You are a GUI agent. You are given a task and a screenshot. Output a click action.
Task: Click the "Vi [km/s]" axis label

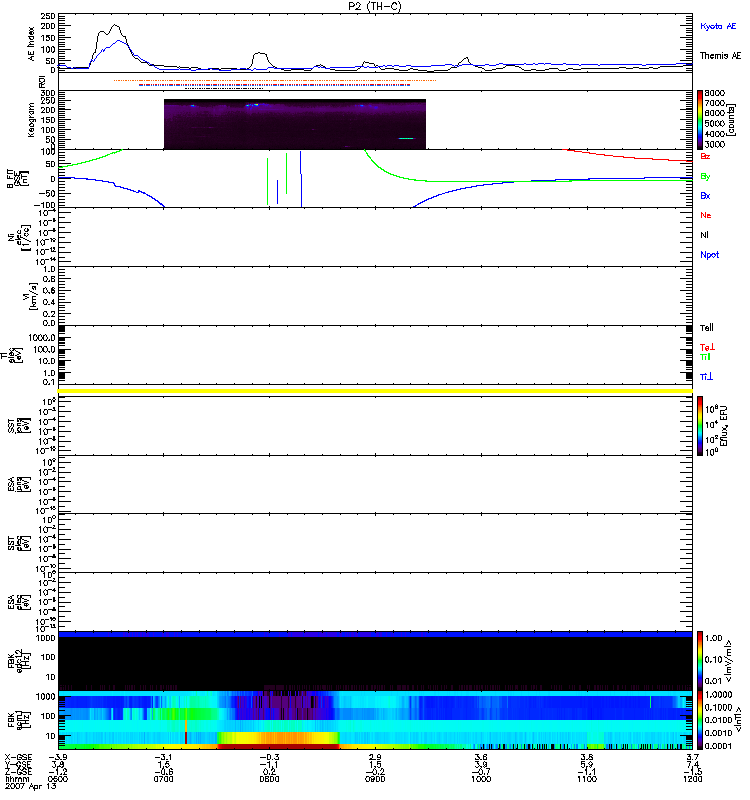tap(30, 296)
